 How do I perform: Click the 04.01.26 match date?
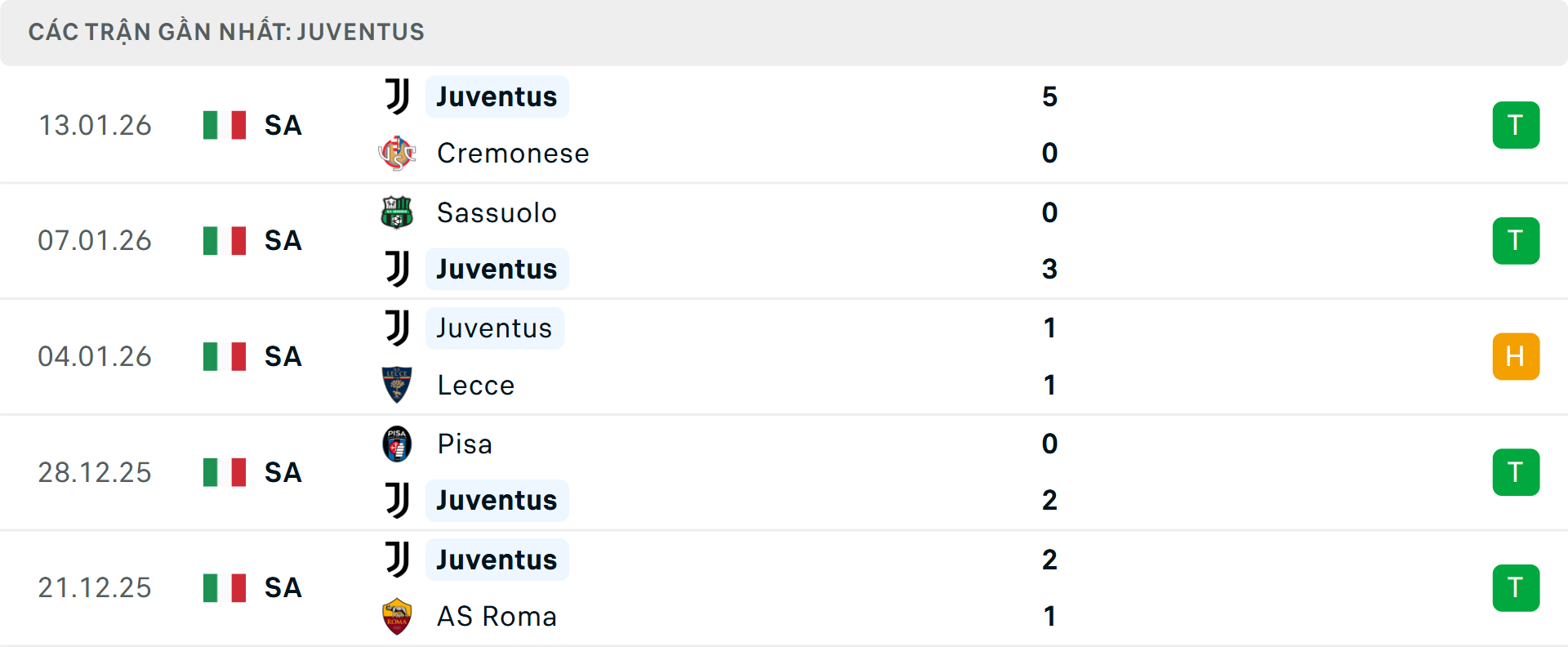click(x=95, y=357)
